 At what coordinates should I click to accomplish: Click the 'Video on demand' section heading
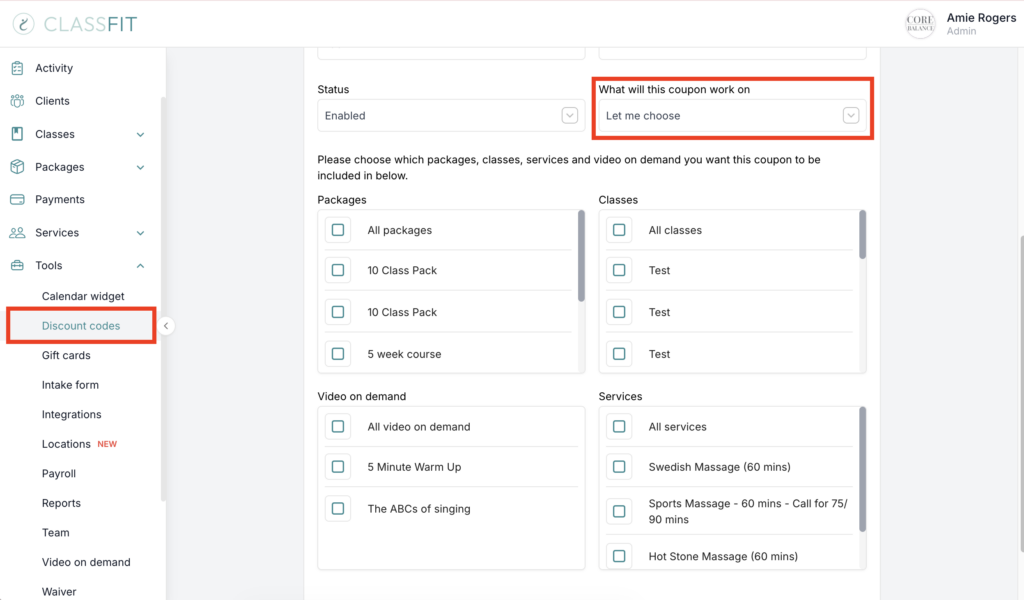pyautogui.click(x=362, y=396)
